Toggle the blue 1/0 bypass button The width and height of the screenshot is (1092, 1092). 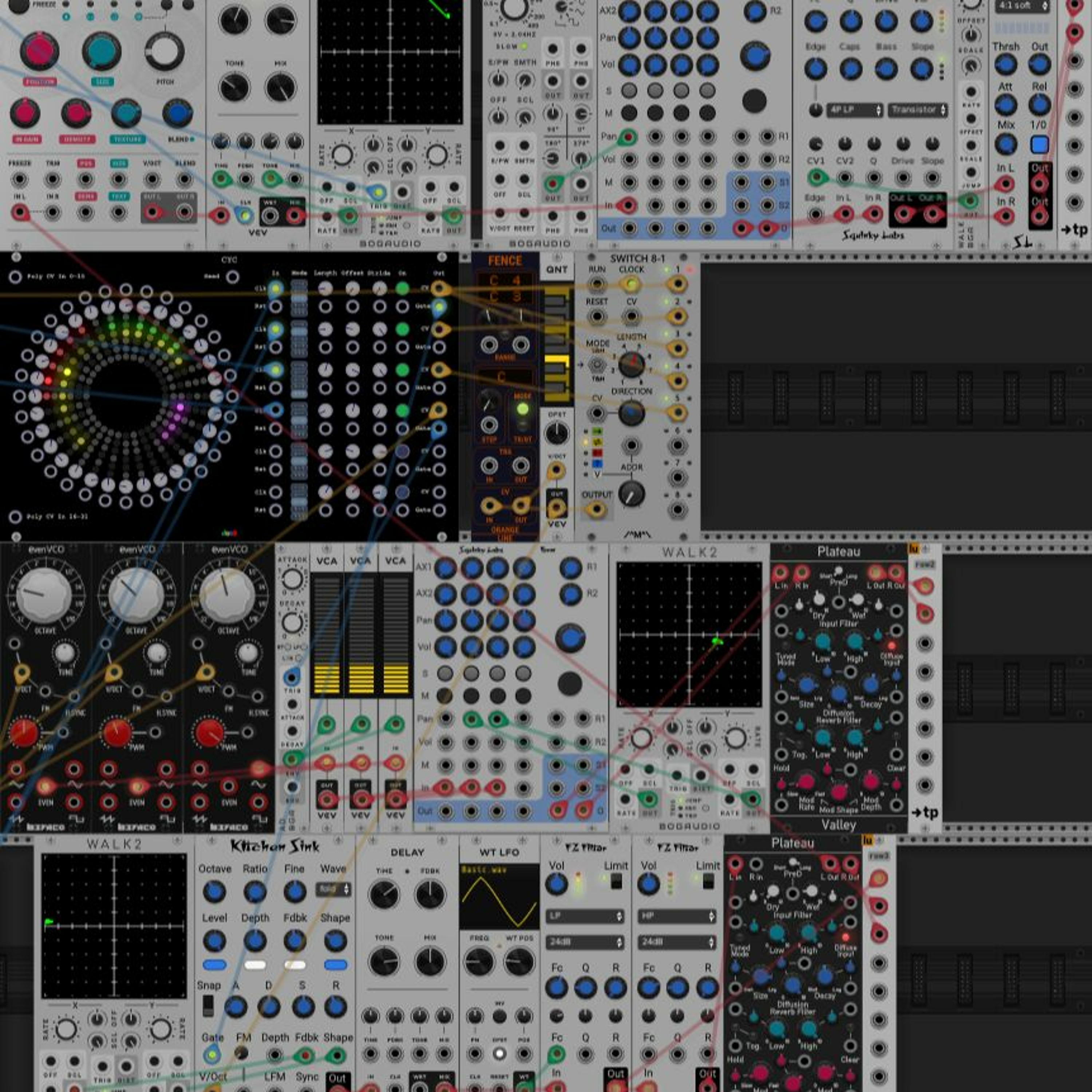[1039, 145]
